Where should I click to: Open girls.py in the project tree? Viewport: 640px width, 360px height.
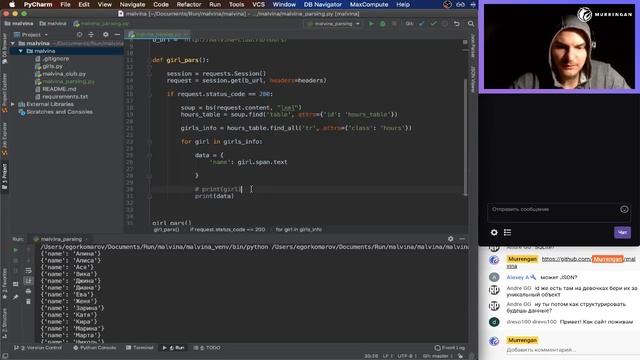point(53,66)
